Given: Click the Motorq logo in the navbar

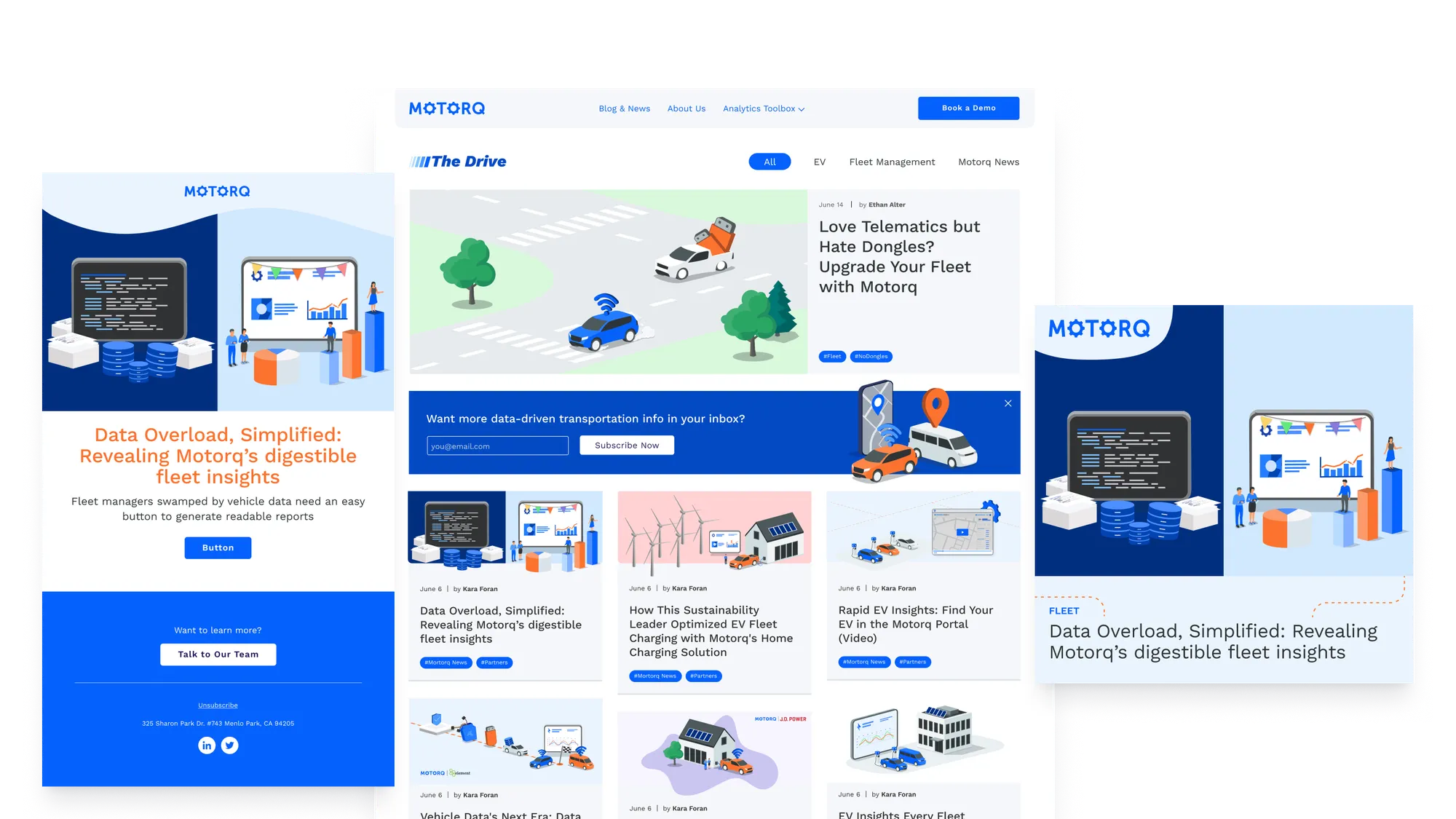Looking at the screenshot, I should pos(448,108).
